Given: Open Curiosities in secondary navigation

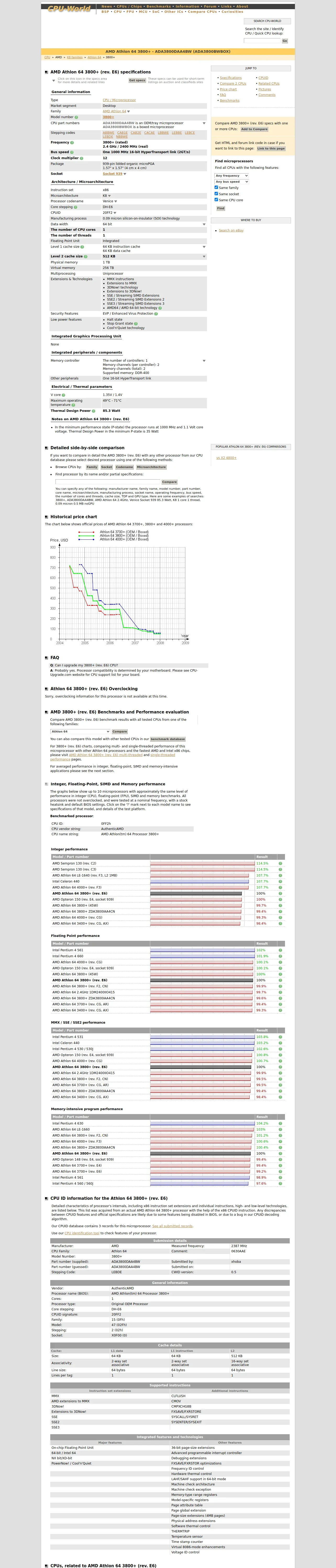Looking at the screenshot, I should pyautogui.click(x=232, y=11).
